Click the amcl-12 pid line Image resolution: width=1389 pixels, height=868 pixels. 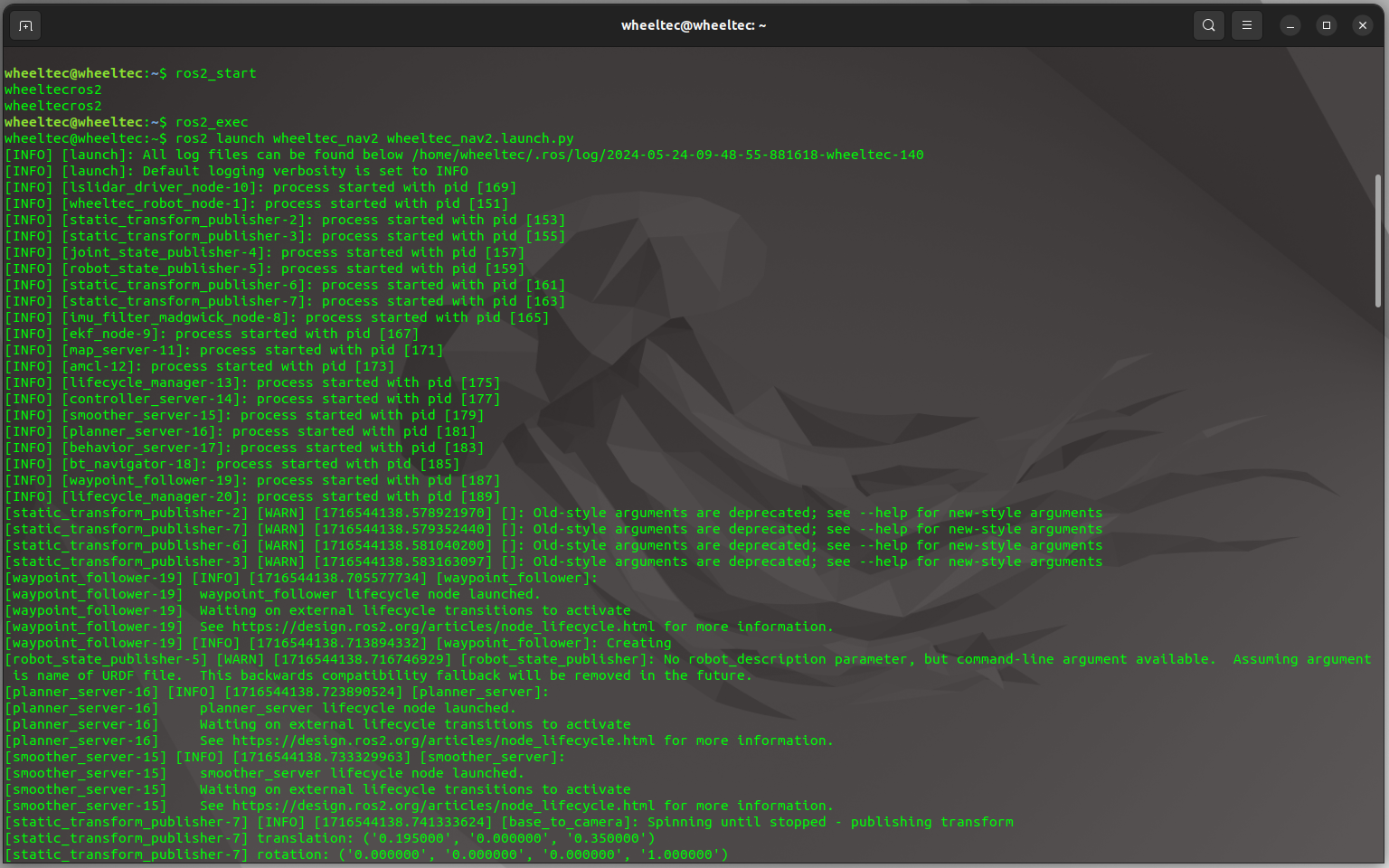(200, 366)
